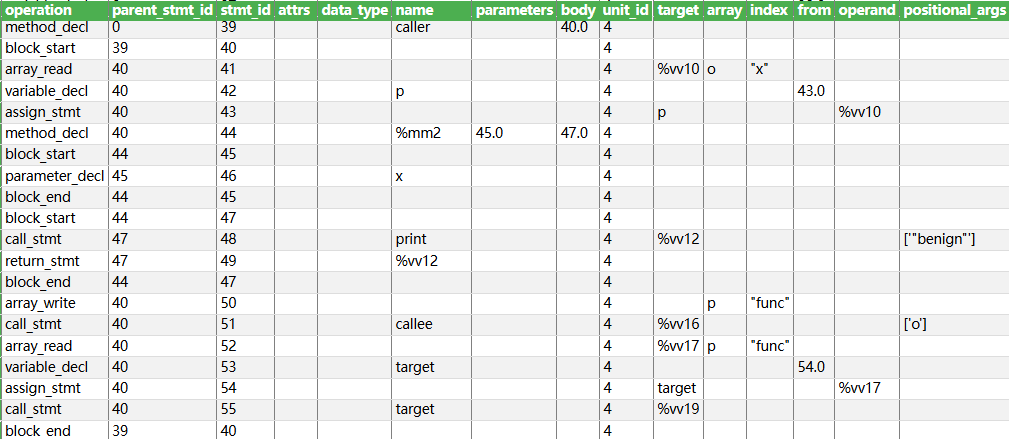
Task: Select the positional_args column header
Action: (x=954, y=10)
